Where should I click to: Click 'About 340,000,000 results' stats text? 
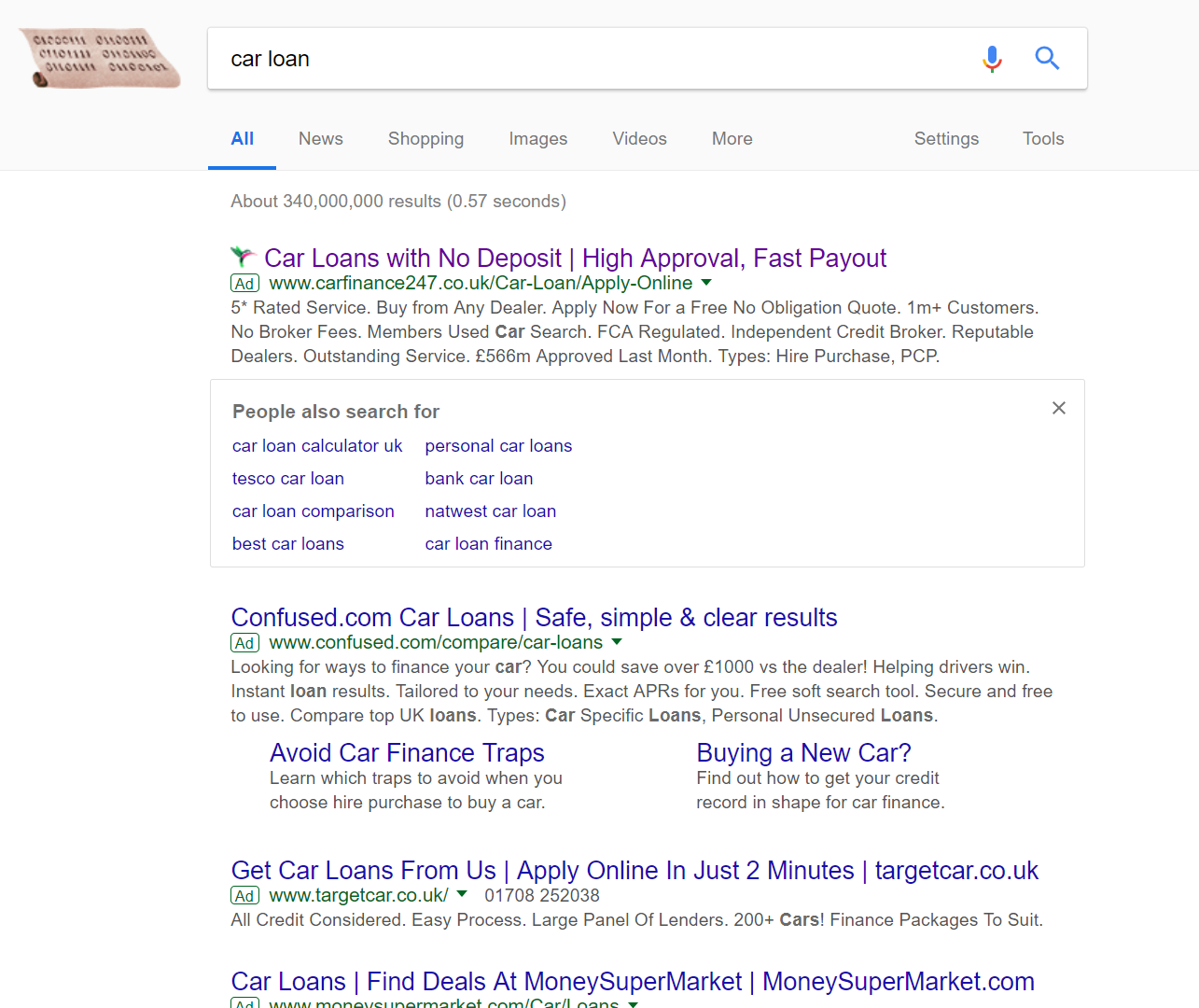398,202
